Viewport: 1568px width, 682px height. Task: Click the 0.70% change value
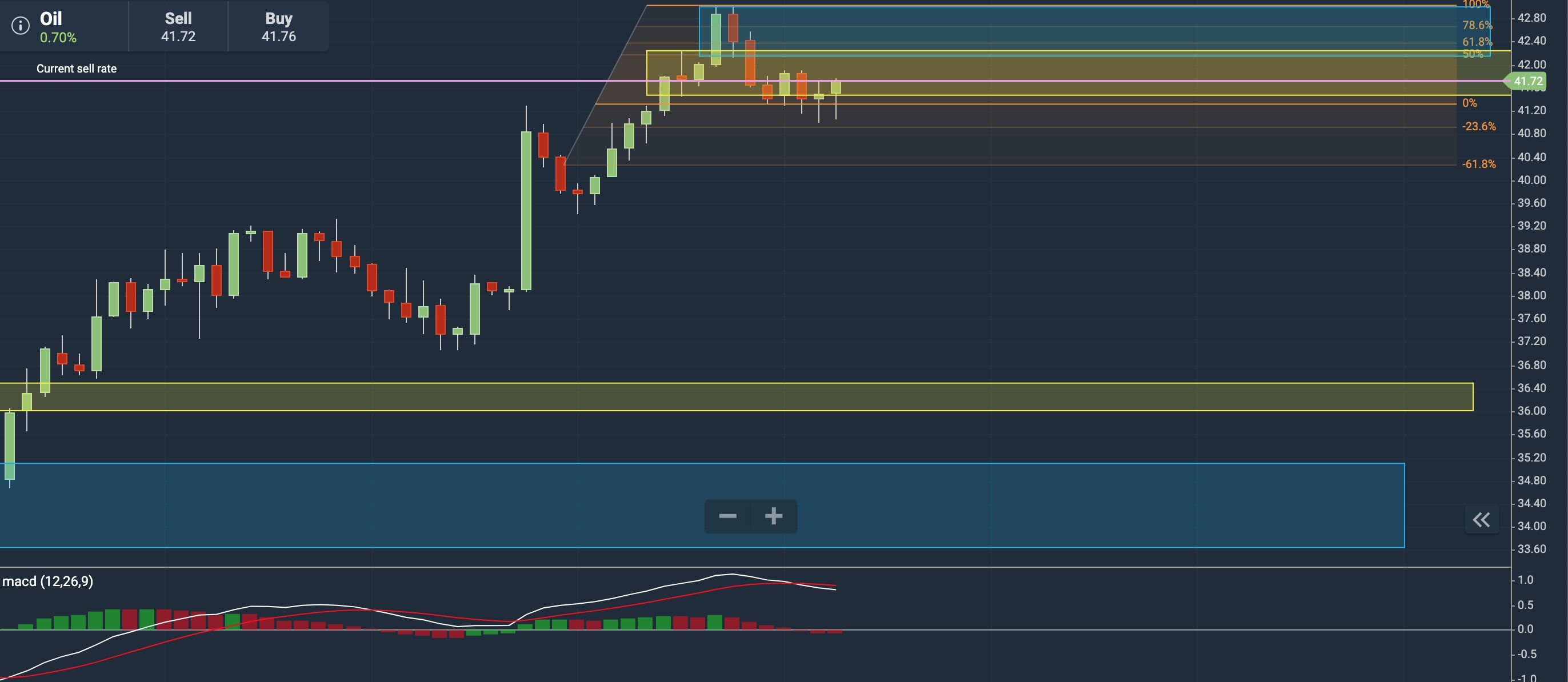tap(58, 38)
